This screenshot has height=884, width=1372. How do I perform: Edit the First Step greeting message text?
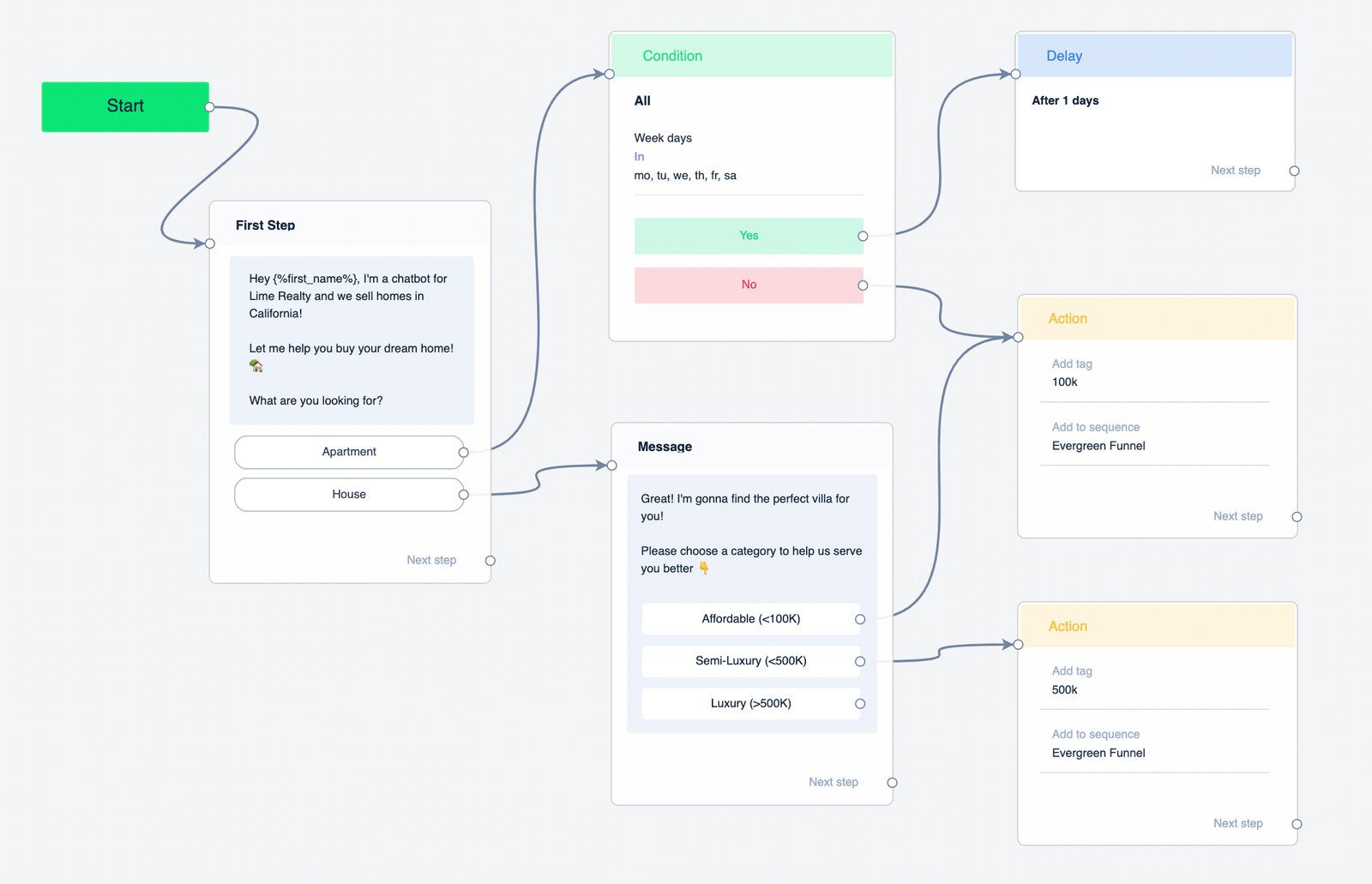point(351,340)
